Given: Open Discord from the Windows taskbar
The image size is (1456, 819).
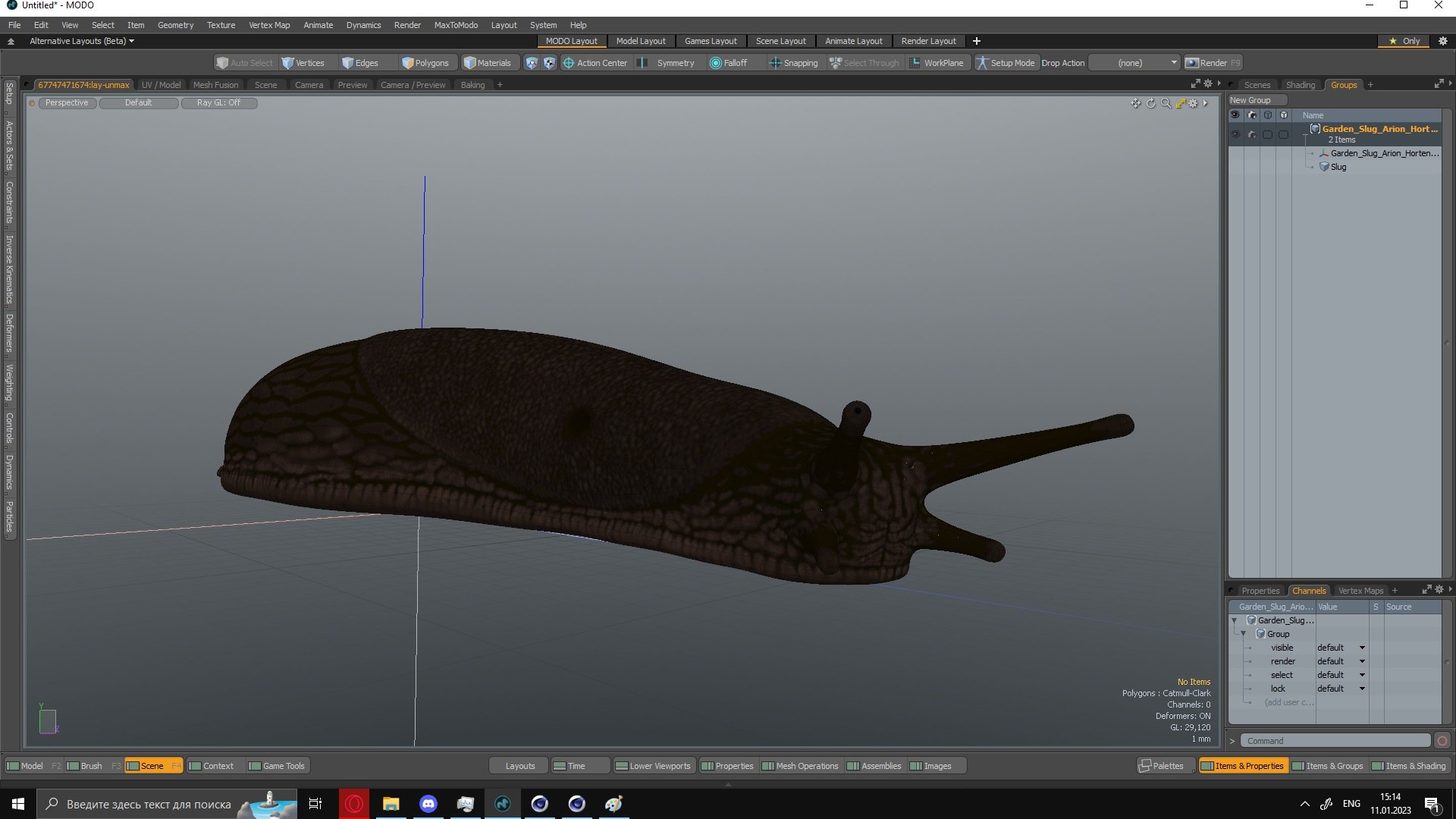Looking at the screenshot, I should coord(428,804).
